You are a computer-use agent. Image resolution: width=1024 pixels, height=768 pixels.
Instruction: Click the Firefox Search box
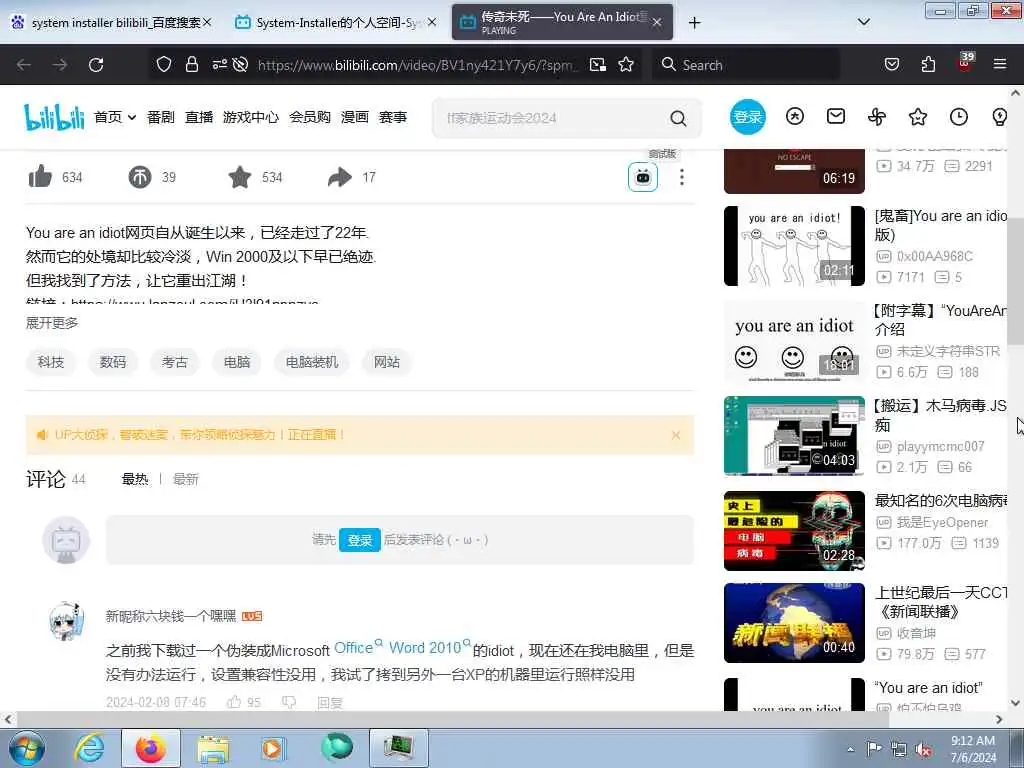(x=746, y=65)
